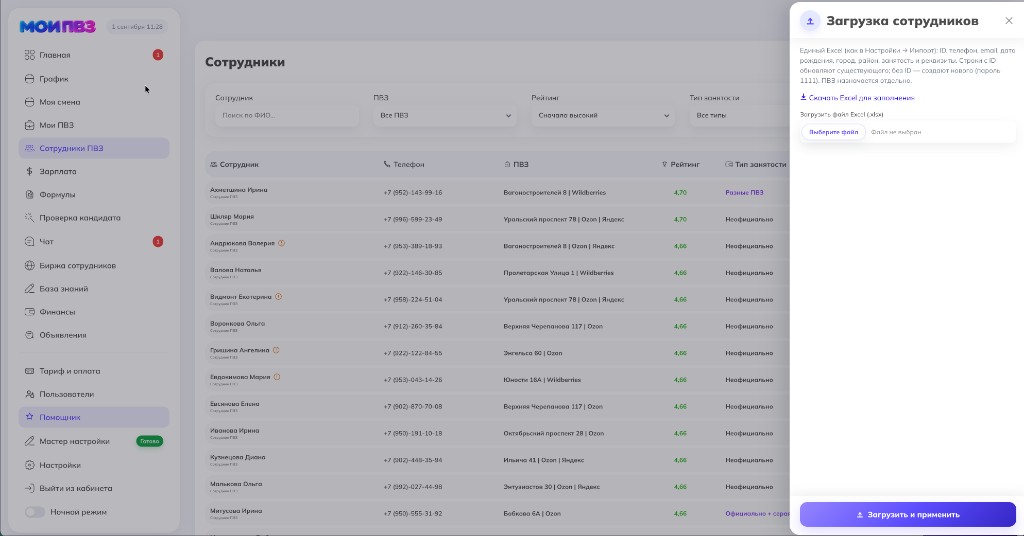Click the График calendar icon in sidebar
Image resolution: width=1024 pixels, height=536 pixels.
(x=29, y=79)
